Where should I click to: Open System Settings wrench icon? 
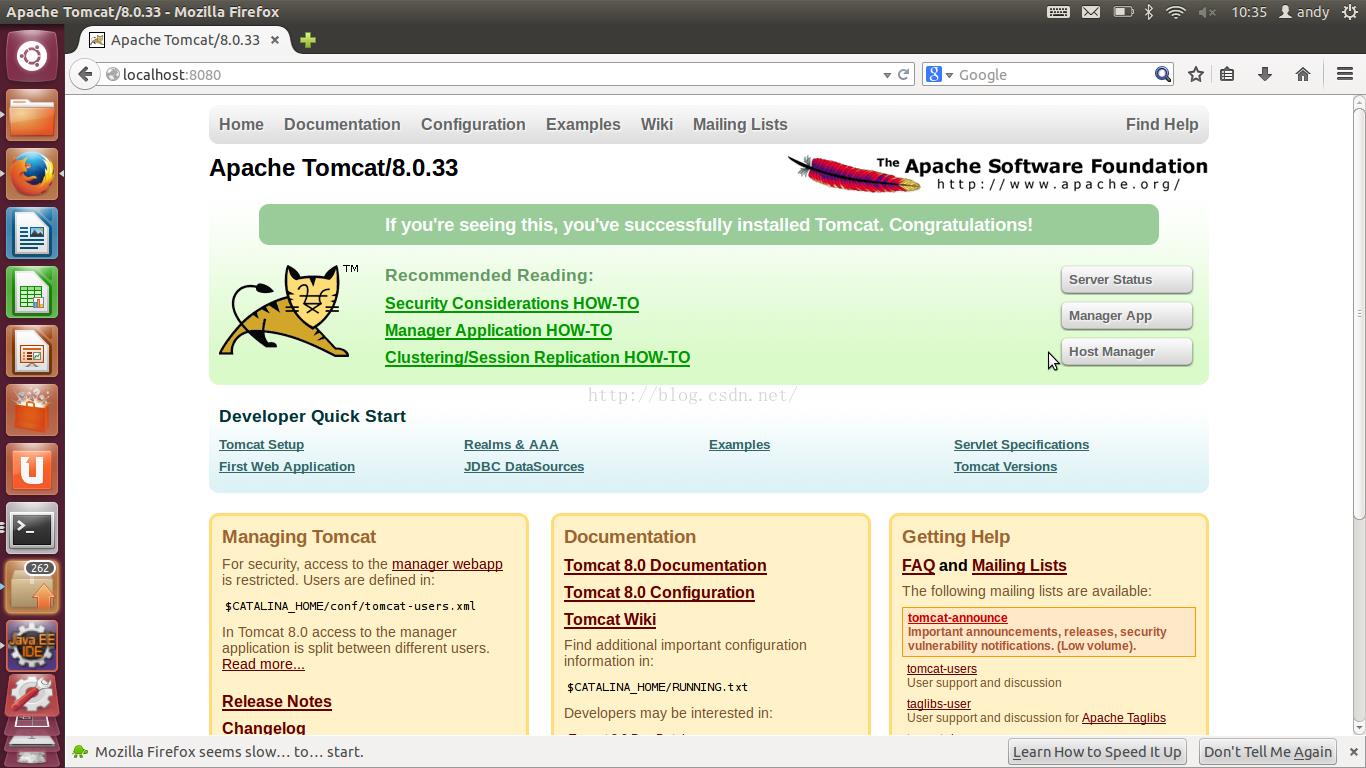point(32,697)
